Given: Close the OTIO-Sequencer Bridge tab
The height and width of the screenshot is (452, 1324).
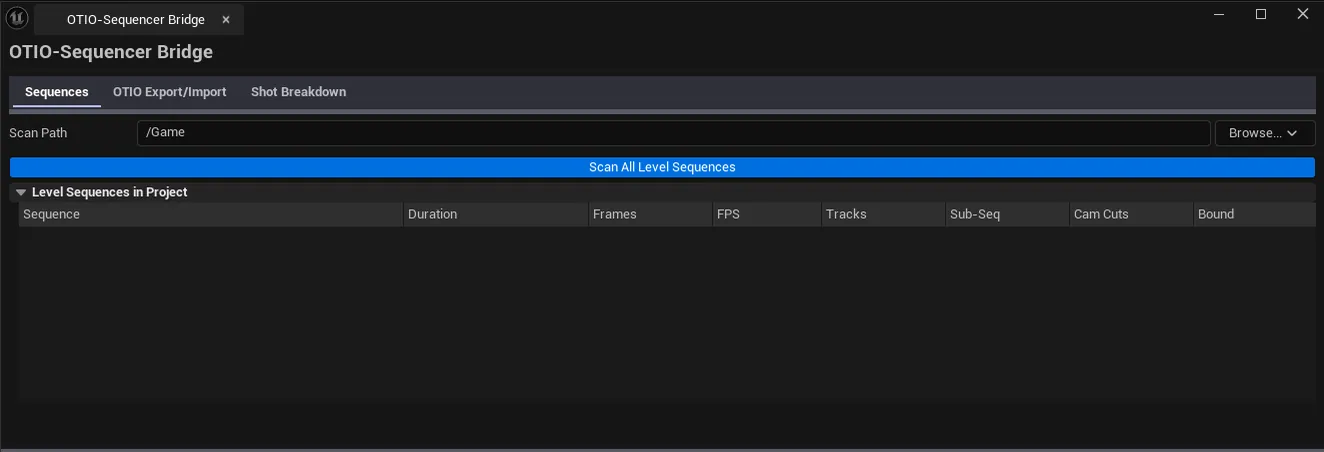Looking at the screenshot, I should [226, 20].
